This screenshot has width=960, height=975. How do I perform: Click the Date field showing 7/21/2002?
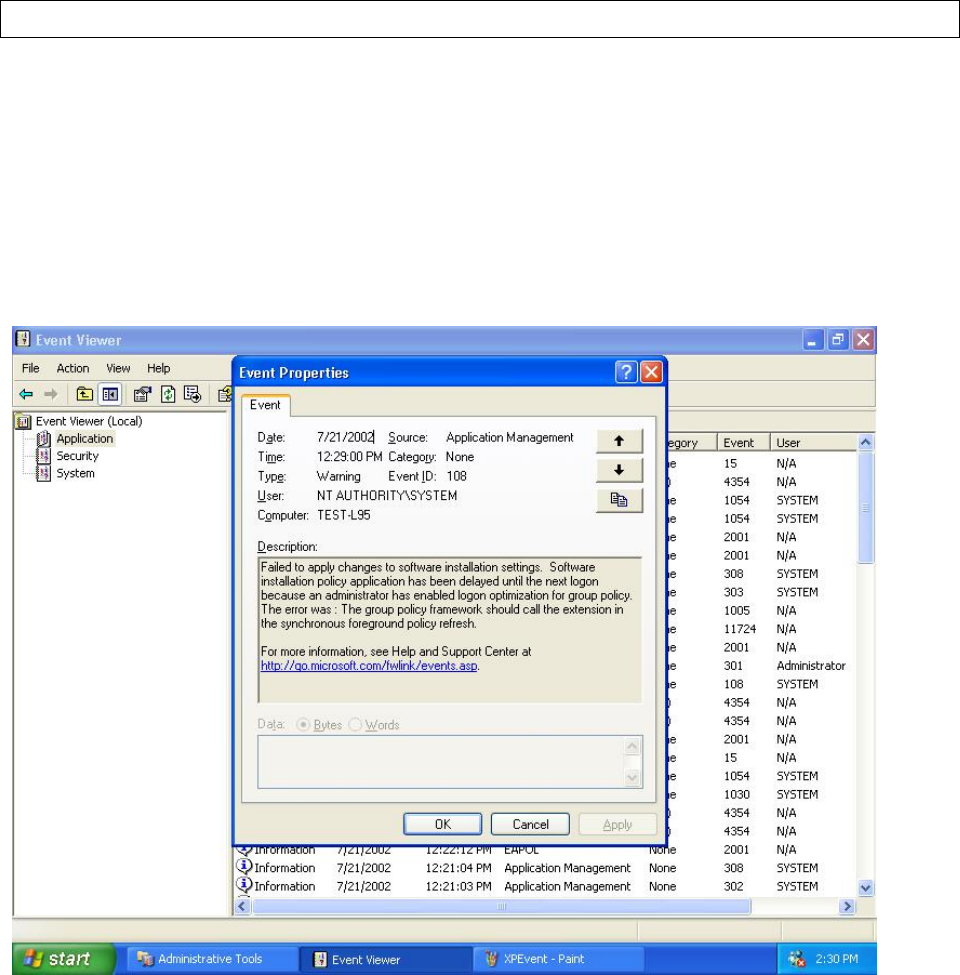pyautogui.click(x=345, y=437)
